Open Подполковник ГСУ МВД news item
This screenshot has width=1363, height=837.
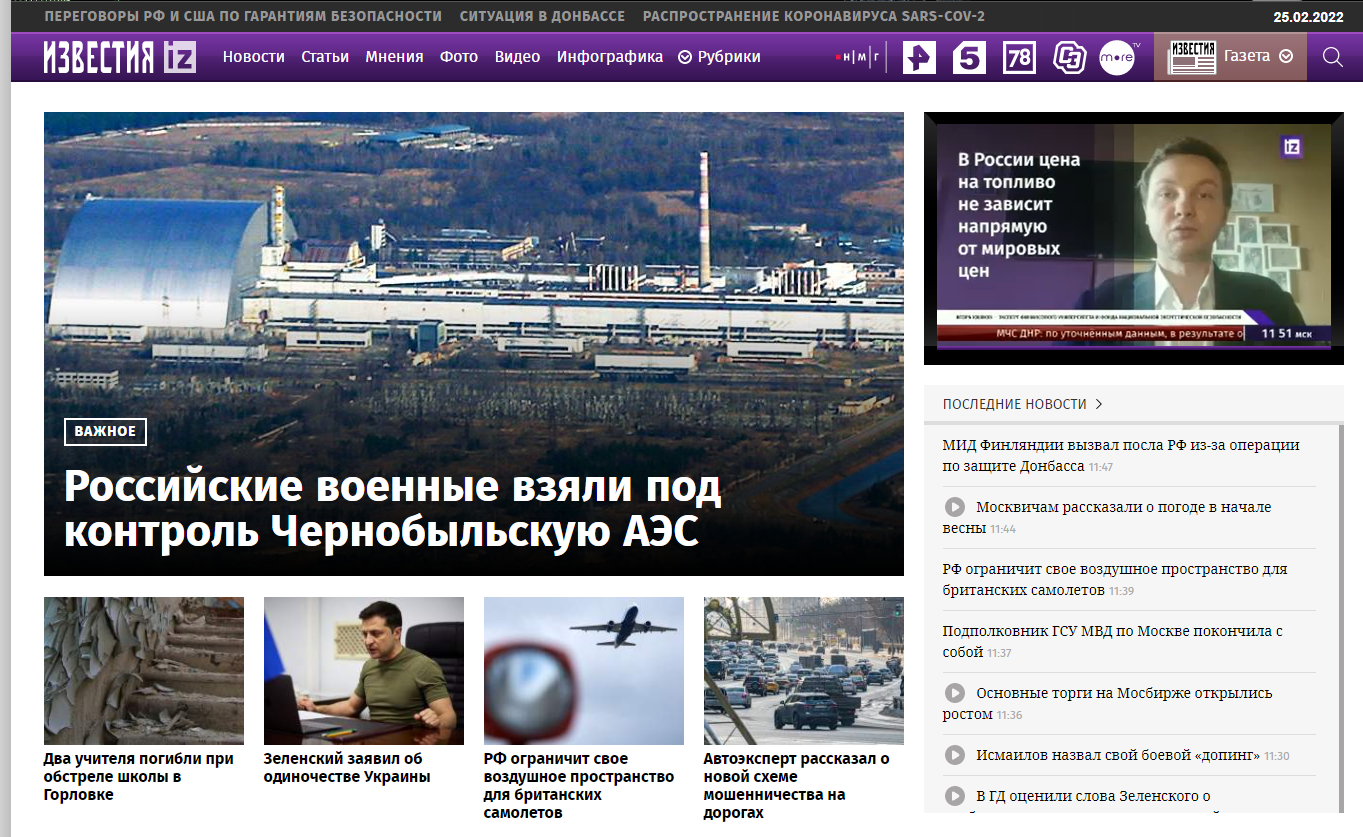[x=1112, y=641]
